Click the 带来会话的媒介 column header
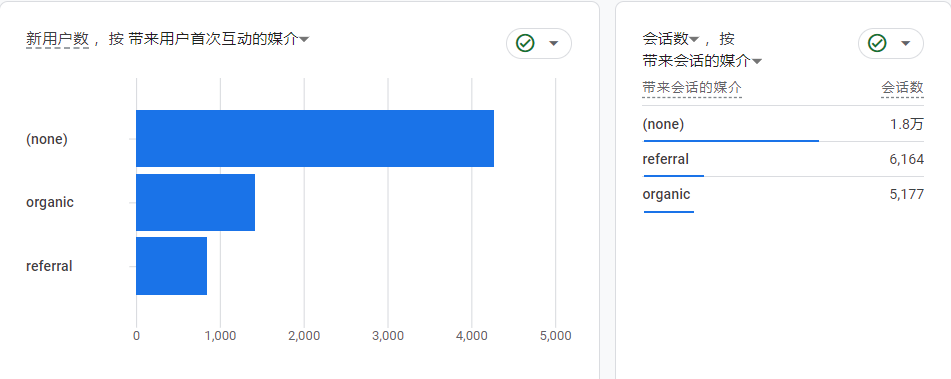951x379 pixels. click(692, 89)
